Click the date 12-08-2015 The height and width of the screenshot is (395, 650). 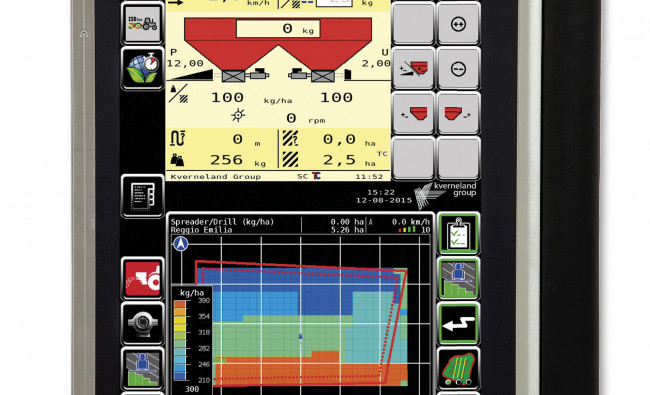384,200
